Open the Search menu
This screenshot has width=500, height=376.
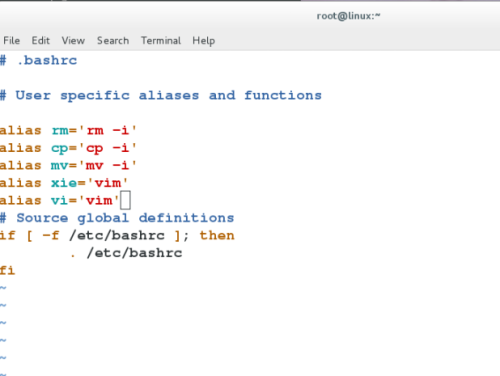click(113, 41)
